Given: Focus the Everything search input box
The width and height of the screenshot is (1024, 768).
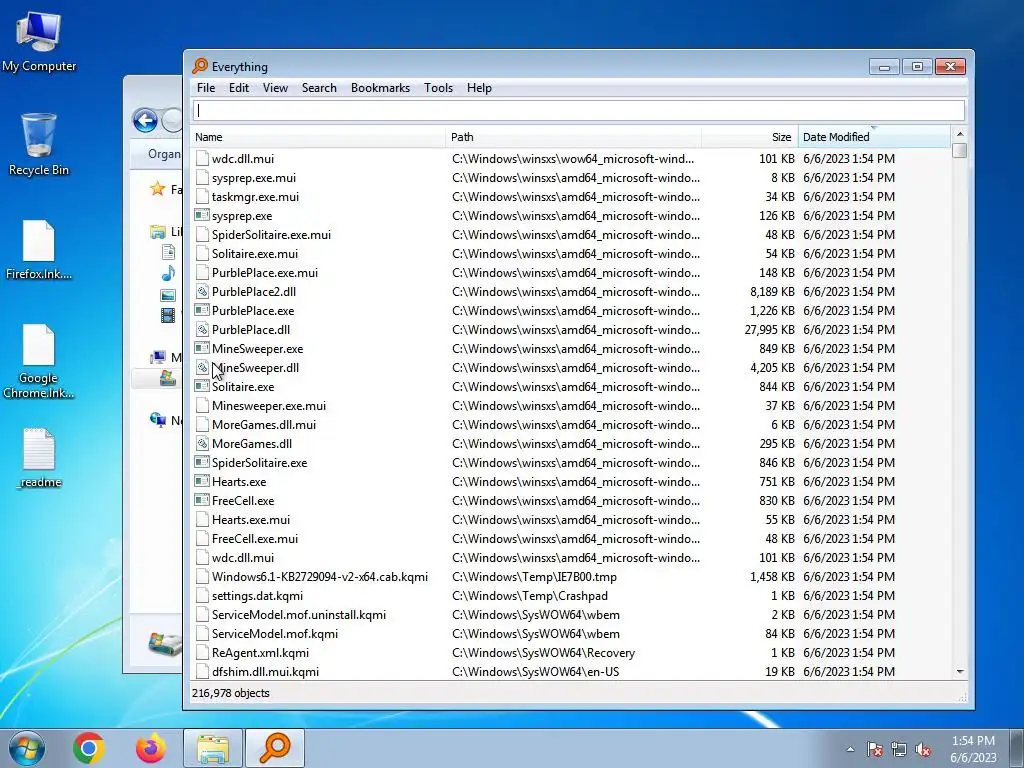Looking at the screenshot, I should [x=579, y=110].
